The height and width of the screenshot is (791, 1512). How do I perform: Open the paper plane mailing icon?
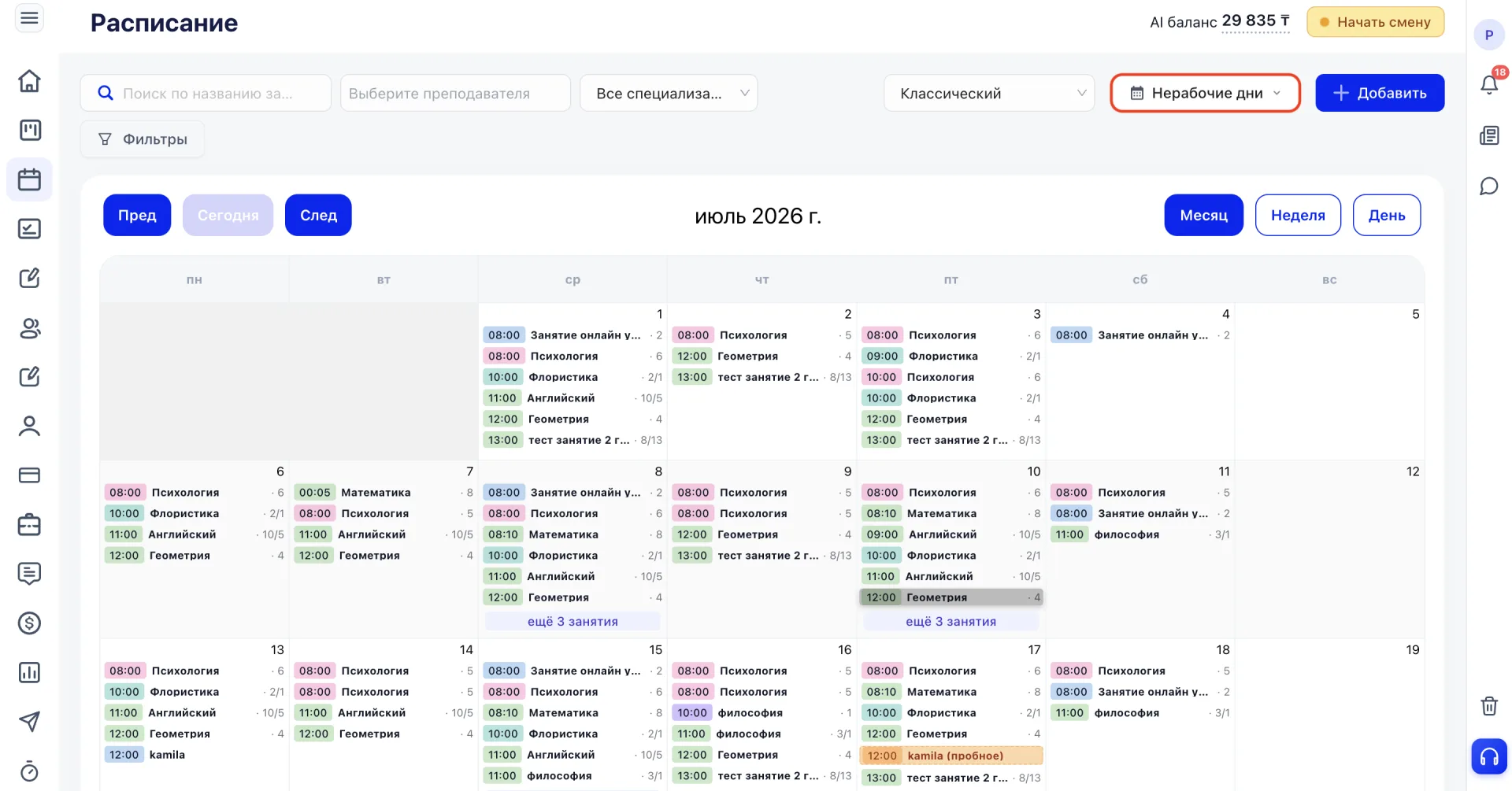click(x=30, y=722)
